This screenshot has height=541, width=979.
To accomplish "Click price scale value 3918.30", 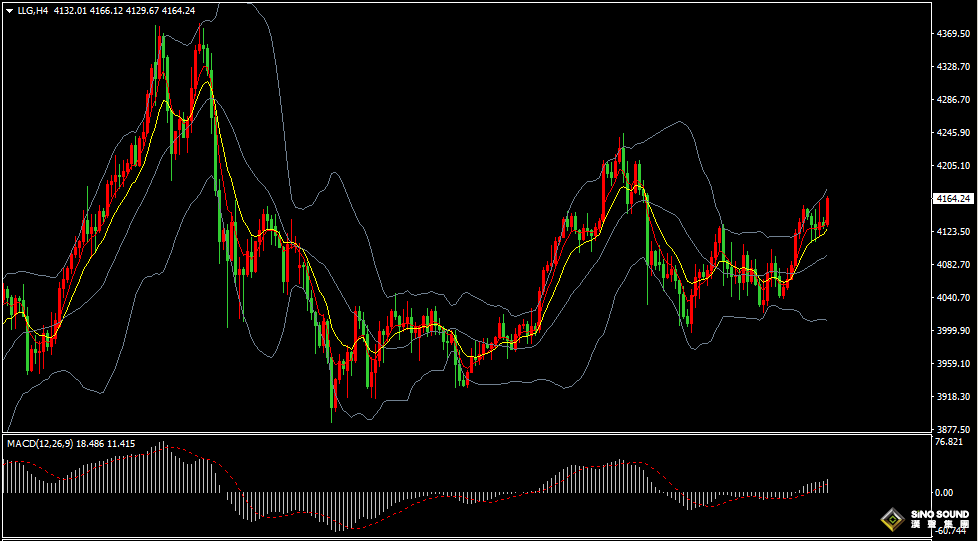I will 953,397.
